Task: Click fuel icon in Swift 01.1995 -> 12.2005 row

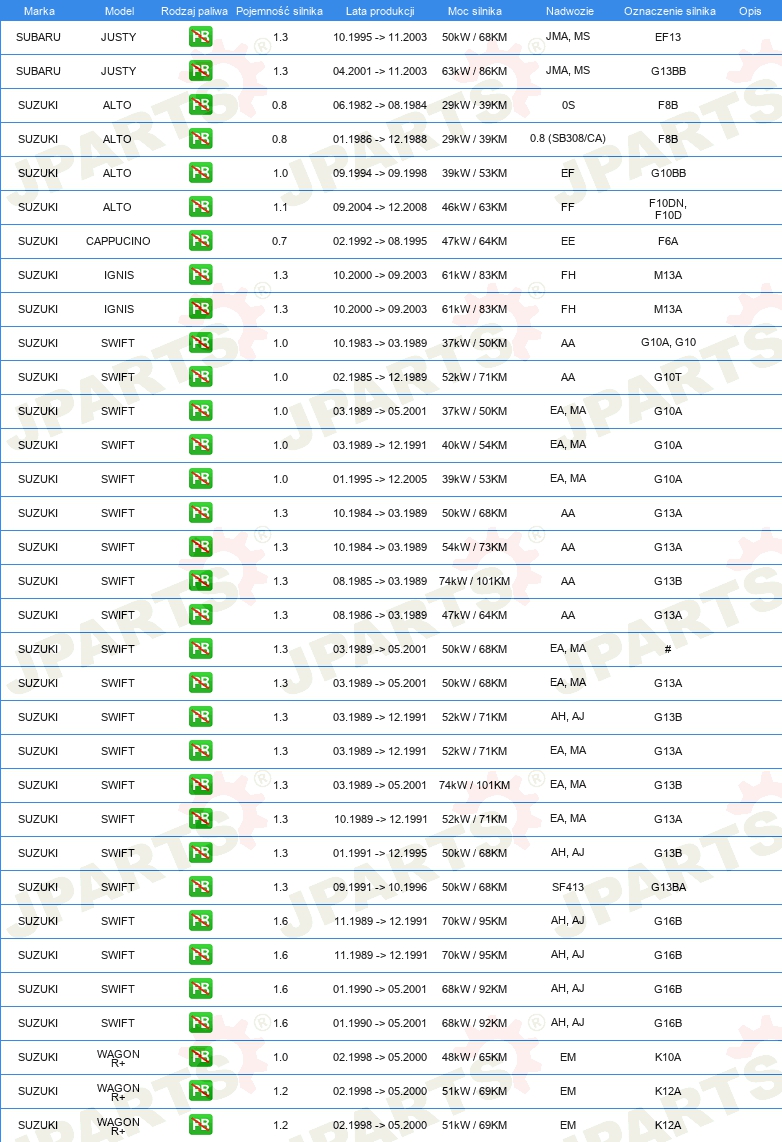Action: (x=200, y=479)
